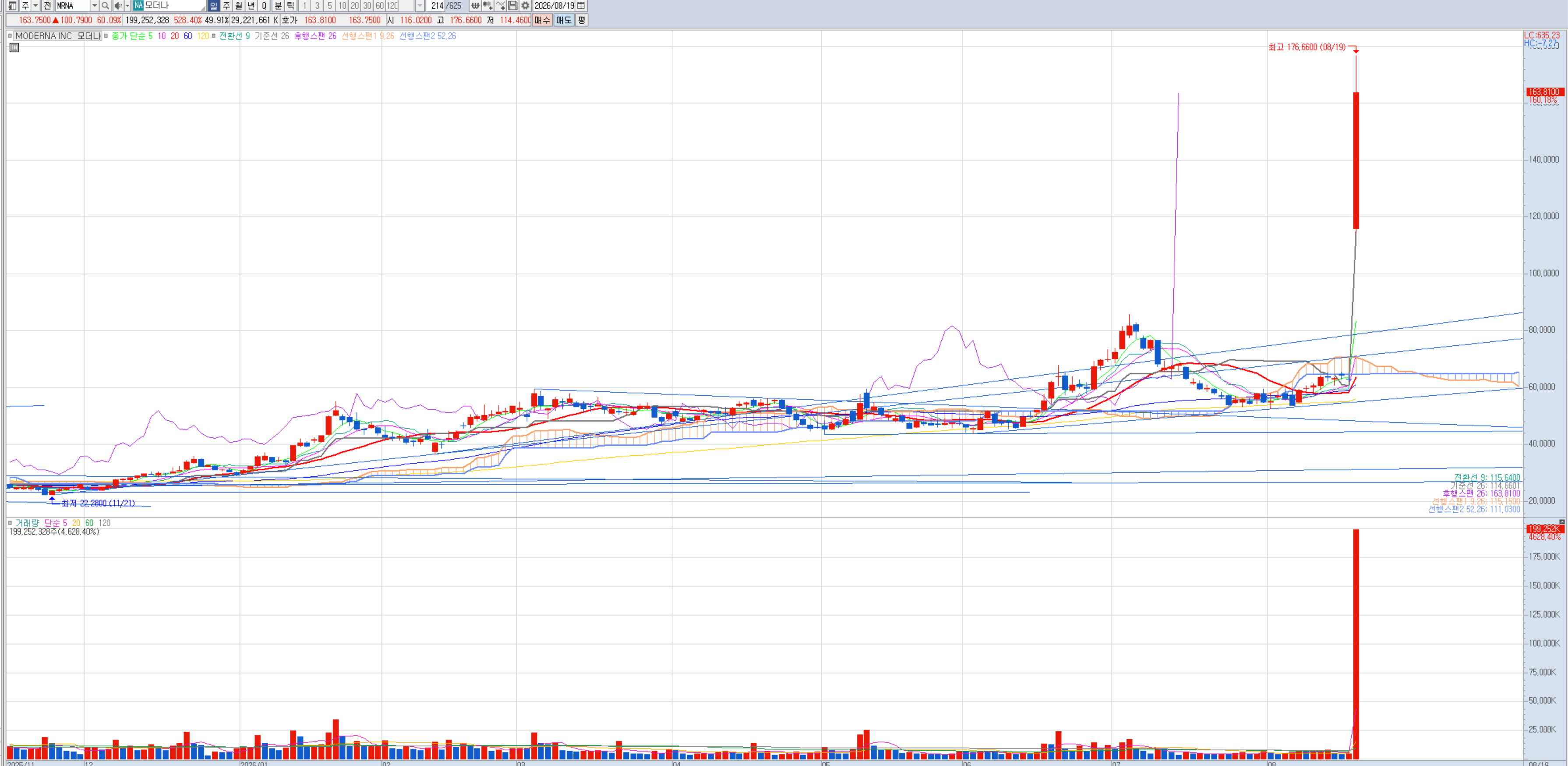This screenshot has height=766, width=1568.
Task: Select the 주 weekly chart period
Action: pyautogui.click(x=226, y=6)
